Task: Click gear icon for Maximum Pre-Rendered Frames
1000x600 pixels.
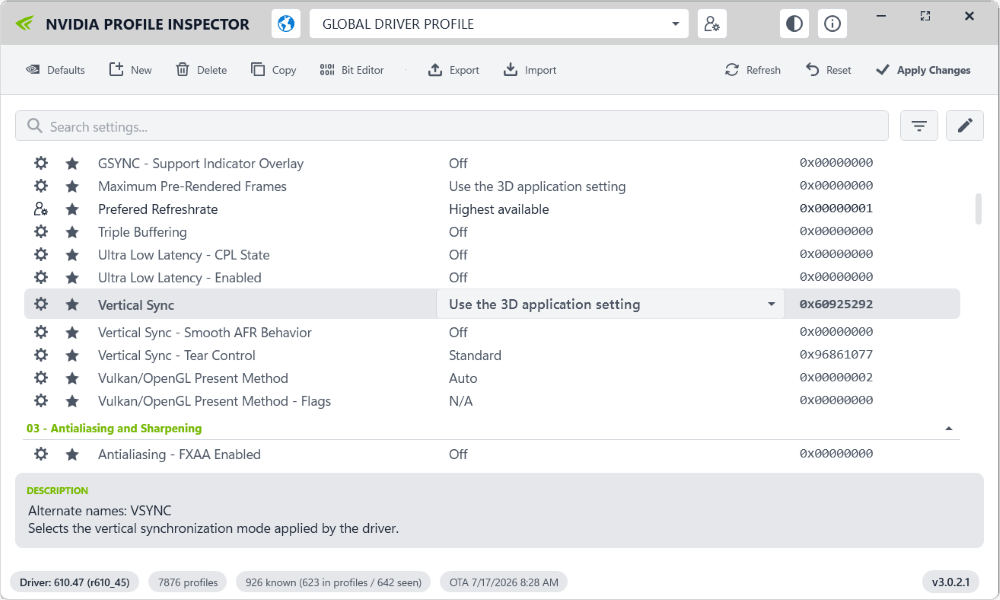Action: [x=41, y=186]
